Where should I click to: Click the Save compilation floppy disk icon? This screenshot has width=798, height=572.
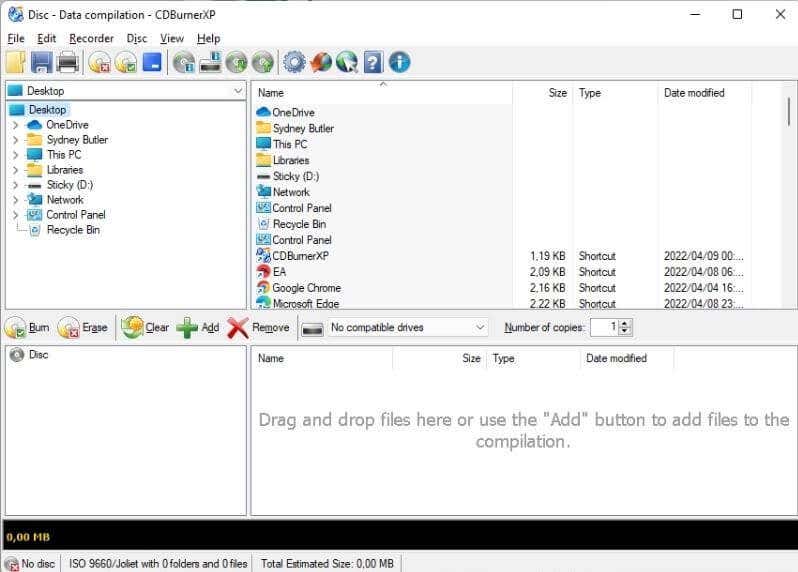point(42,63)
